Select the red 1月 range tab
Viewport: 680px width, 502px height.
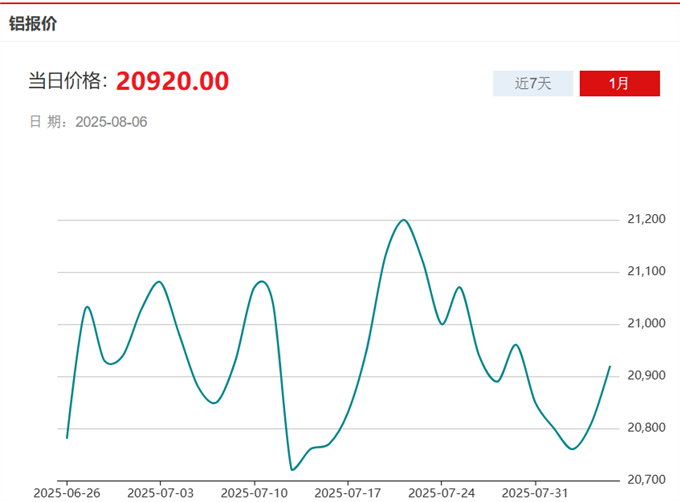(x=619, y=84)
